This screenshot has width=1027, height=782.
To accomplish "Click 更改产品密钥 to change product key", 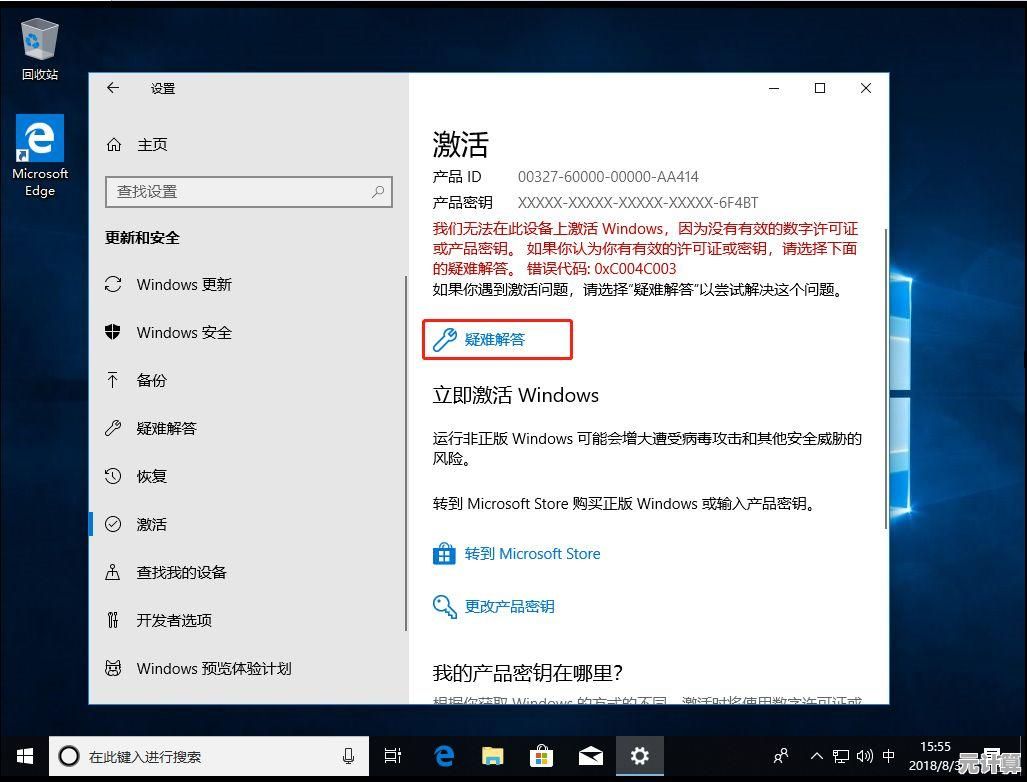I will click(x=508, y=607).
